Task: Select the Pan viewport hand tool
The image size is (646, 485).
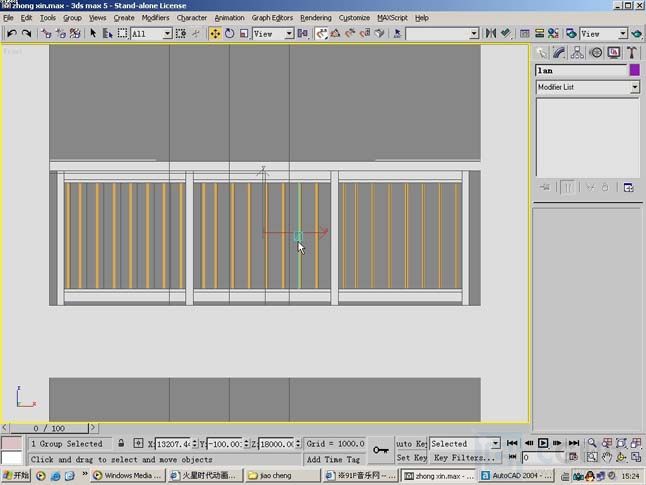Action: click(x=606, y=457)
